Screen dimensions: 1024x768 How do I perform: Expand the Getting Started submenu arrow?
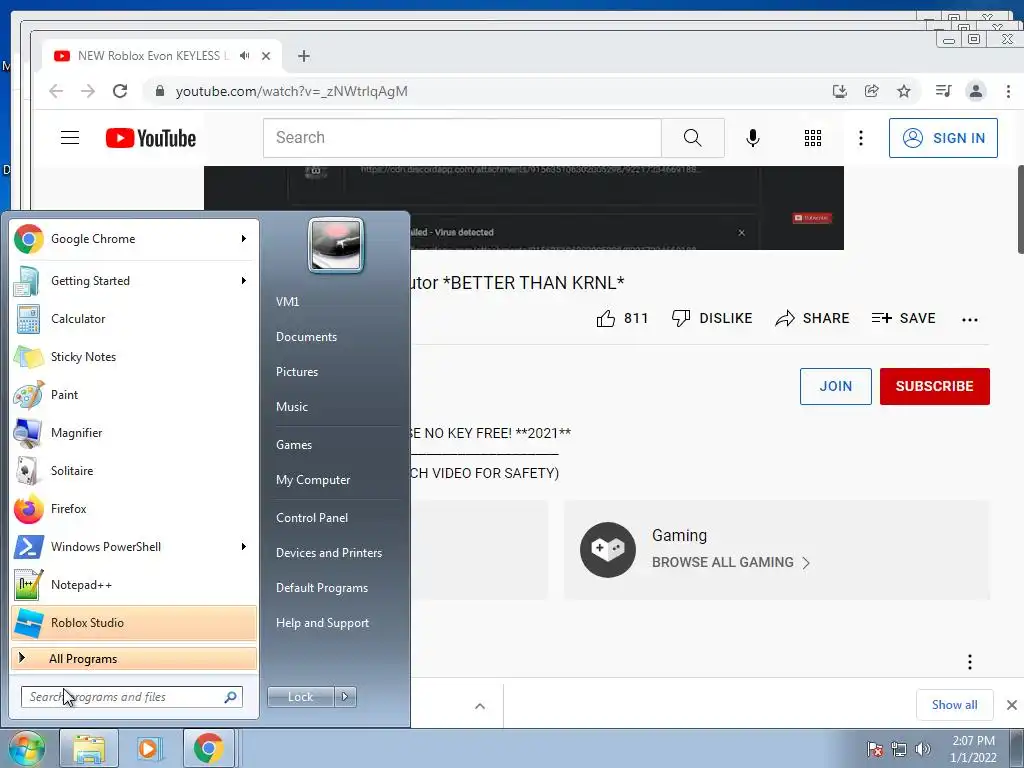(x=244, y=281)
